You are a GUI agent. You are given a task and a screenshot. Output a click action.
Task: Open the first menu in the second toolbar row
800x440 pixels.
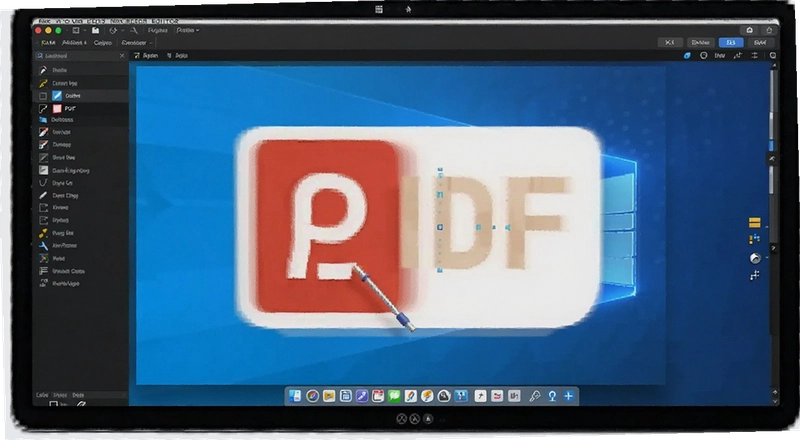48,43
